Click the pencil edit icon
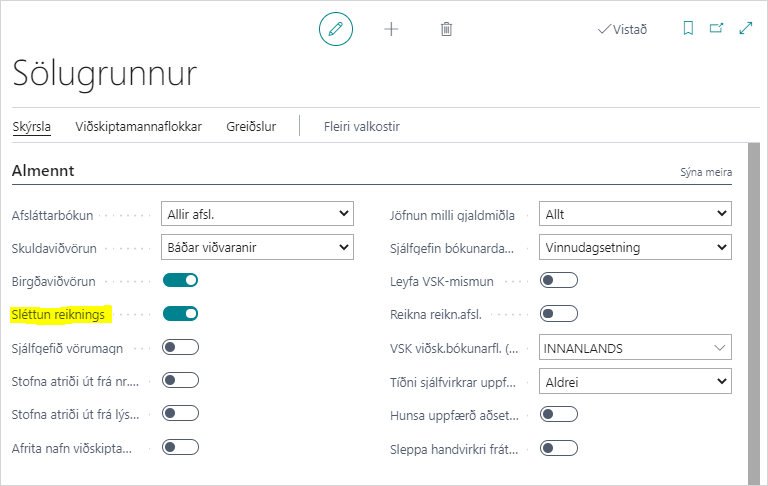Viewport: 768px width, 486px height. pyautogui.click(x=336, y=29)
